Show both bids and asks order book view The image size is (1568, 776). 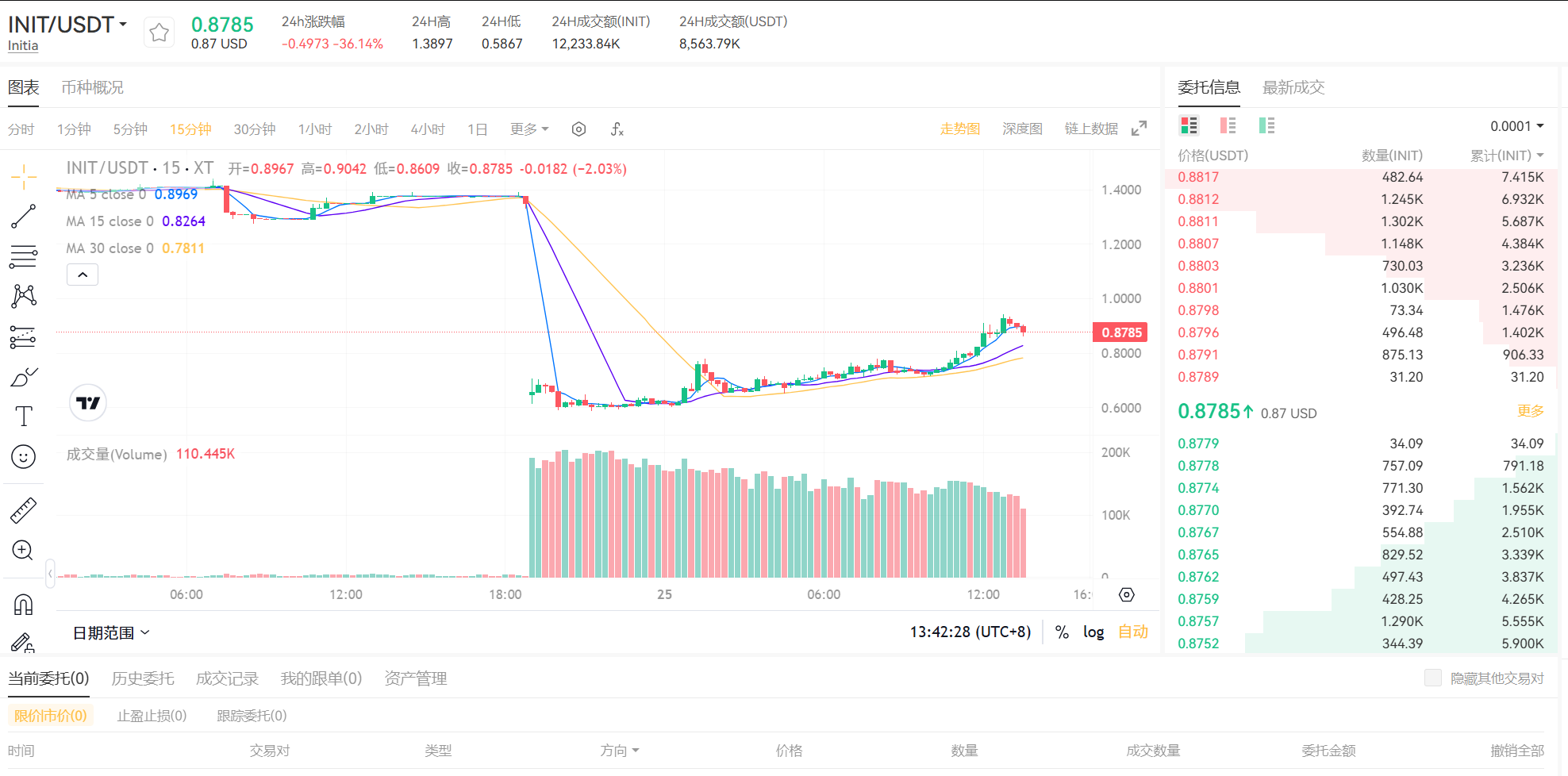1189,125
